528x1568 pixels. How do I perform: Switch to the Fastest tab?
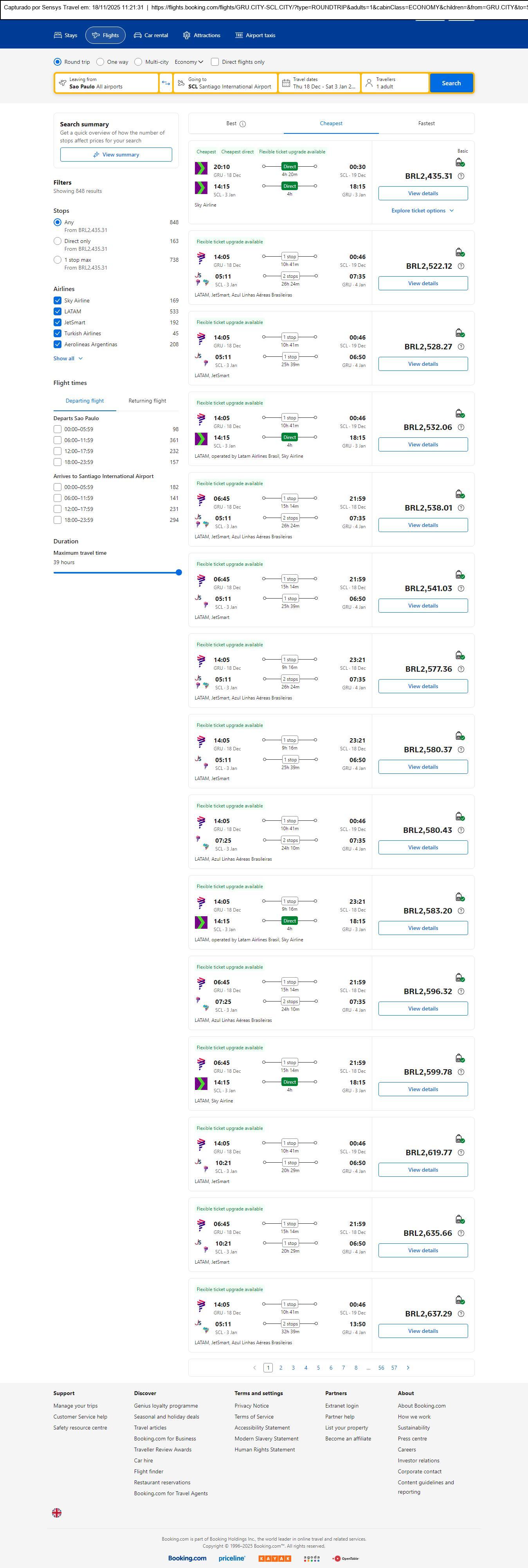tap(426, 124)
